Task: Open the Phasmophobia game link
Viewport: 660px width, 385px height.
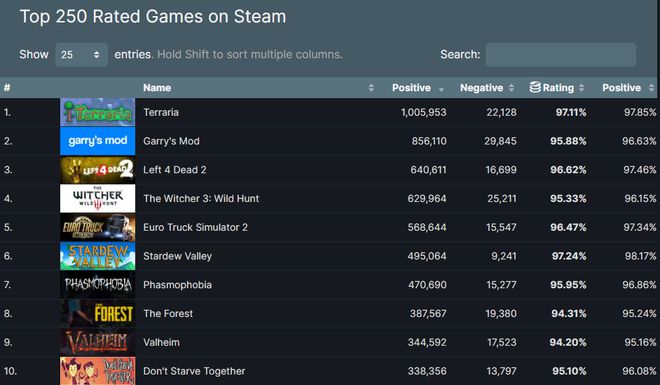Action: (177, 285)
